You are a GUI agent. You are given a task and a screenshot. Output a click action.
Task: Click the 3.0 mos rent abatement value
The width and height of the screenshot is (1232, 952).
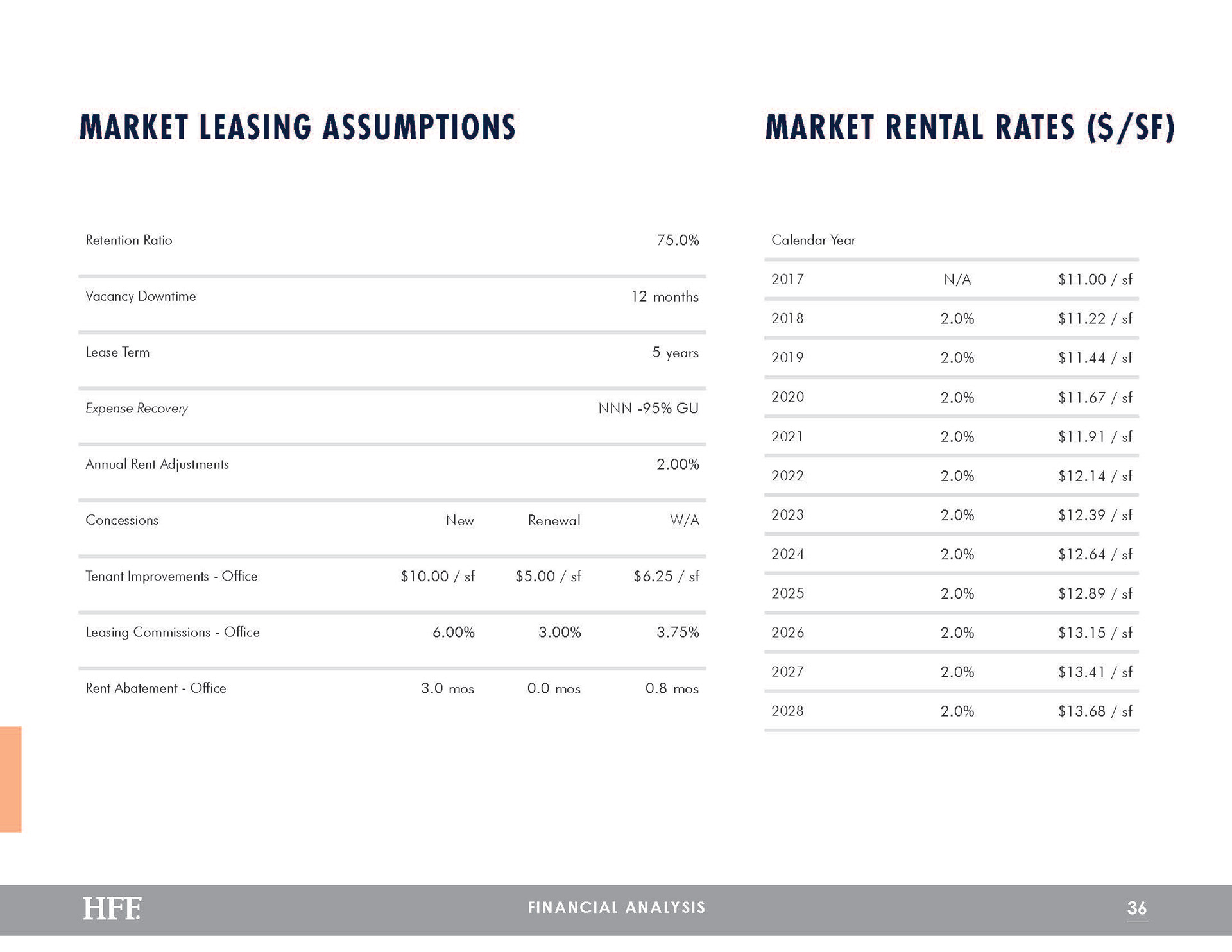click(x=447, y=688)
